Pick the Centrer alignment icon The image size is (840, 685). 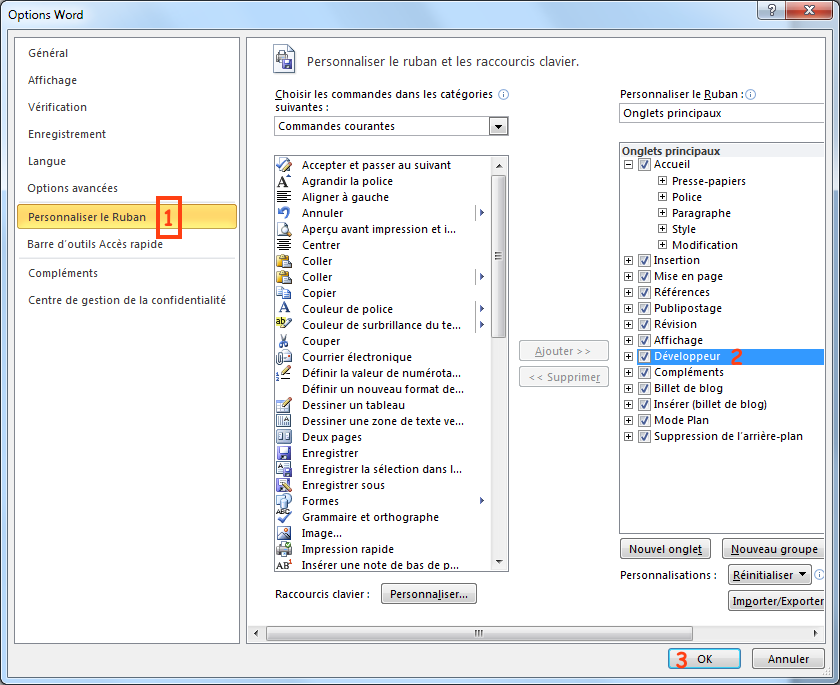[284, 245]
